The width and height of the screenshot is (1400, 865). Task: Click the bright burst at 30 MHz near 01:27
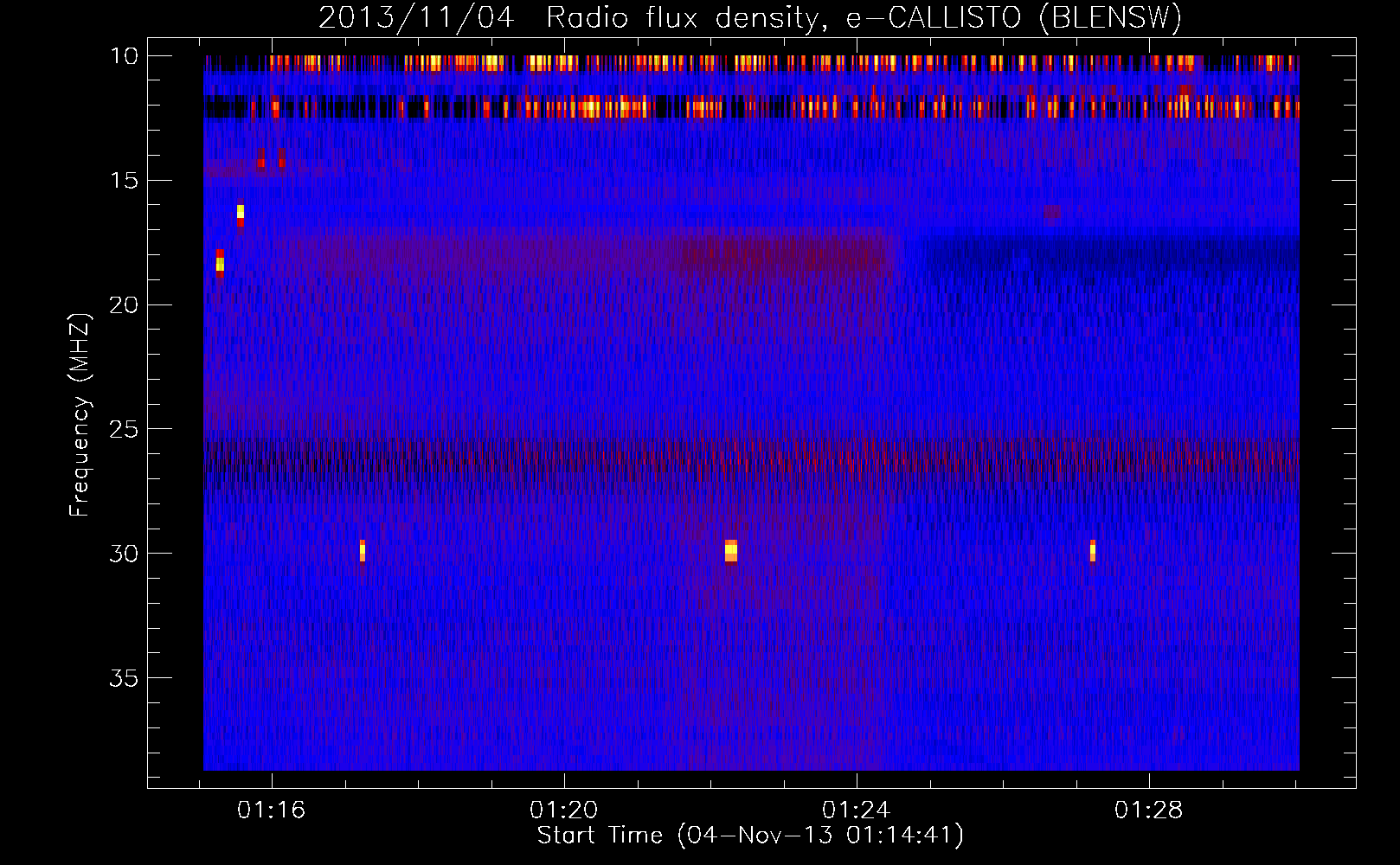(1093, 551)
